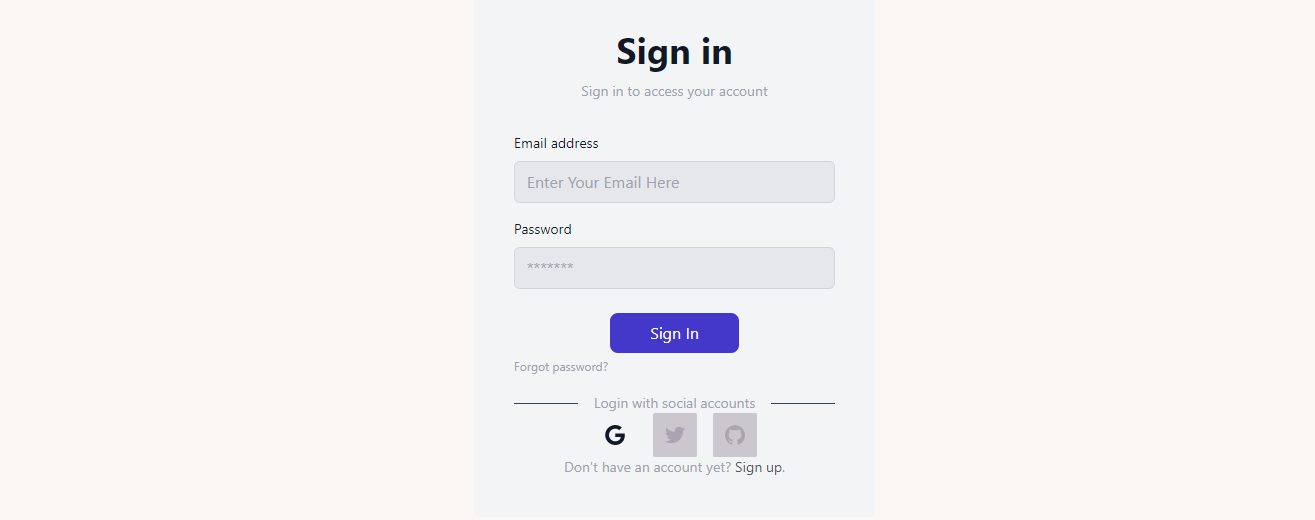Focus the Email address input field
Screen dimensions: 1315x520
pyautogui.click(x=674, y=182)
